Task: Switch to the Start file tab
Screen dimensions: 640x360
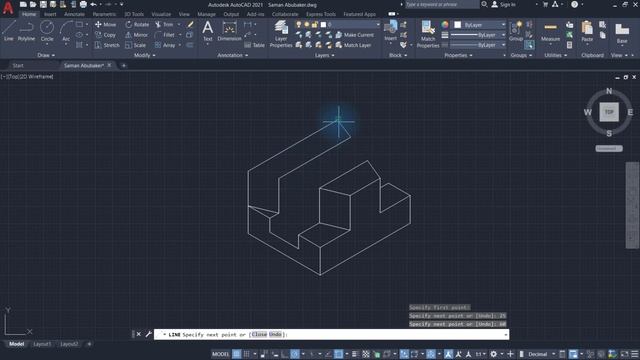Action: [18, 65]
